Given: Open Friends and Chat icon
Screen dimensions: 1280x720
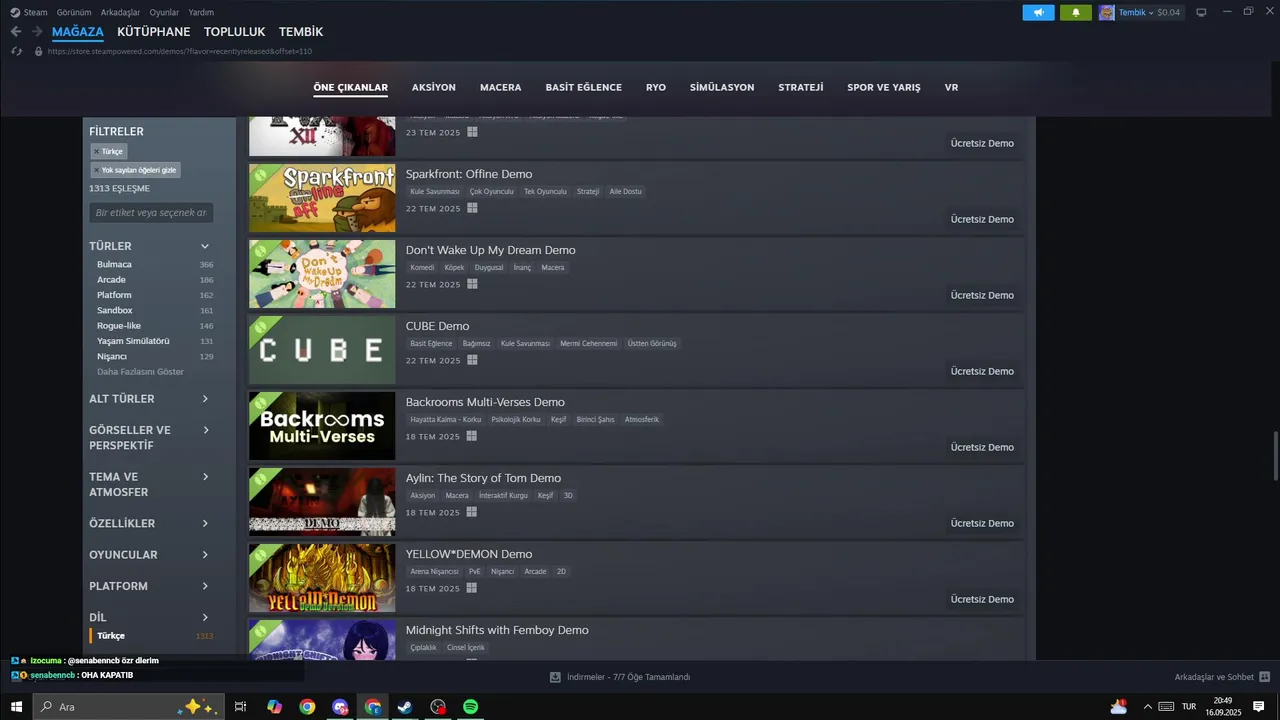Looking at the screenshot, I should coord(1264,677).
